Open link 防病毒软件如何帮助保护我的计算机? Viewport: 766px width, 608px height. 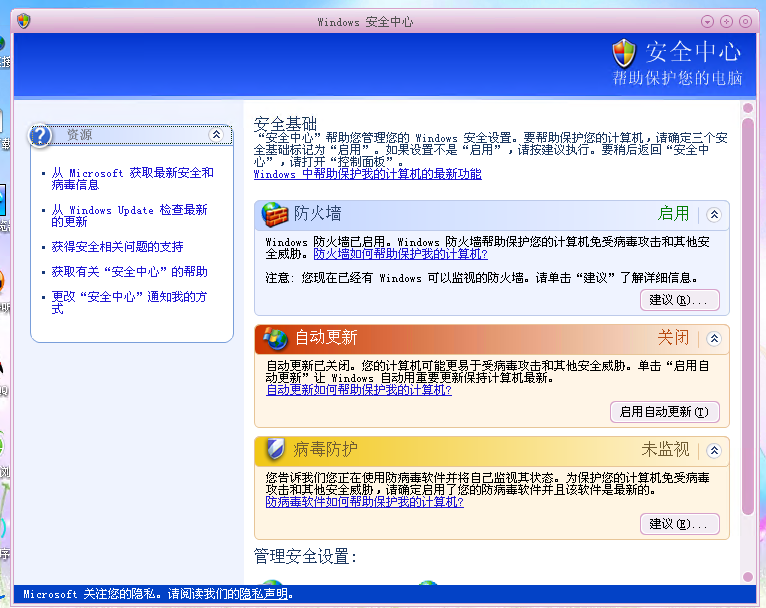(364, 502)
